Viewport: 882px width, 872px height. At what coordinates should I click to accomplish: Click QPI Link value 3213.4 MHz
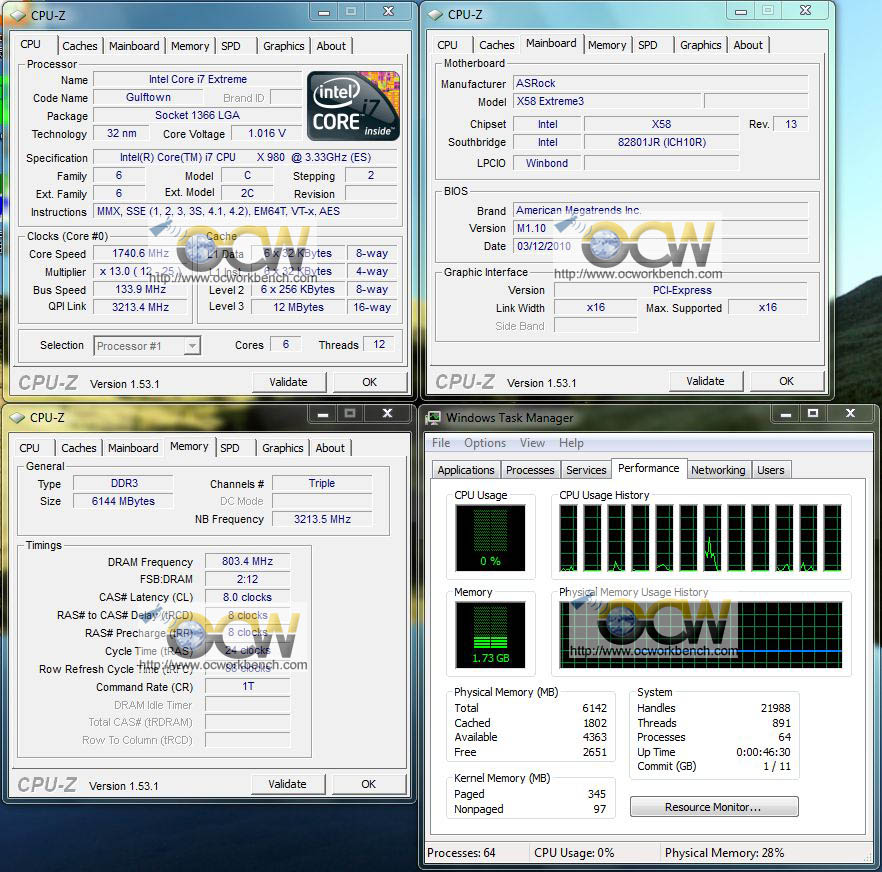140,307
